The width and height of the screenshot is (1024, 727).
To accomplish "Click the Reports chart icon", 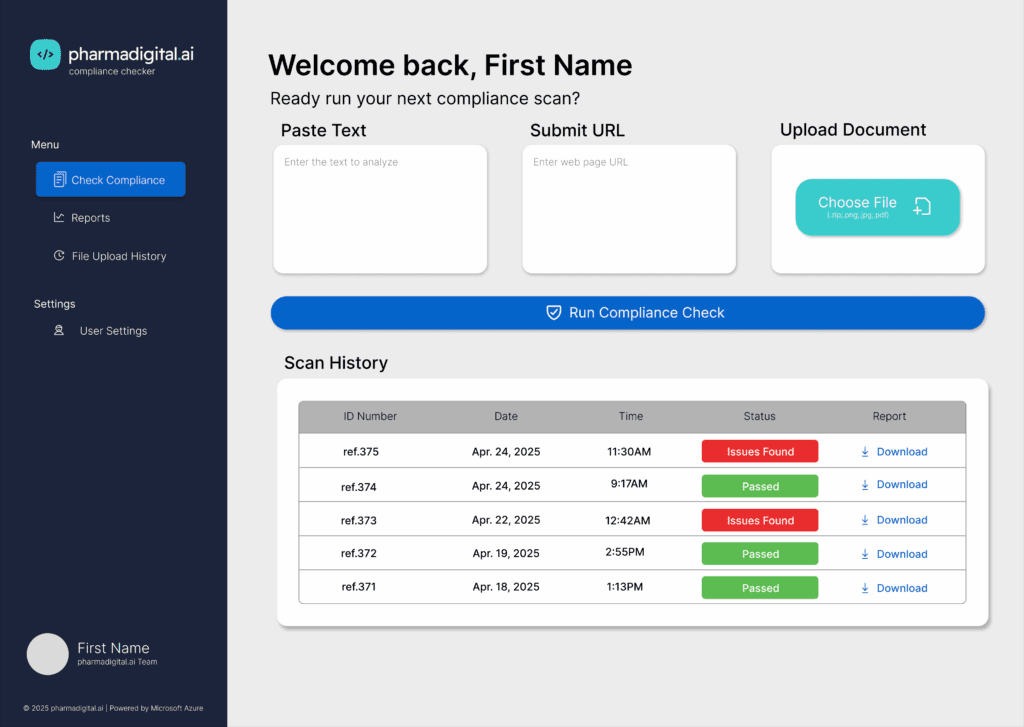I will pos(59,217).
